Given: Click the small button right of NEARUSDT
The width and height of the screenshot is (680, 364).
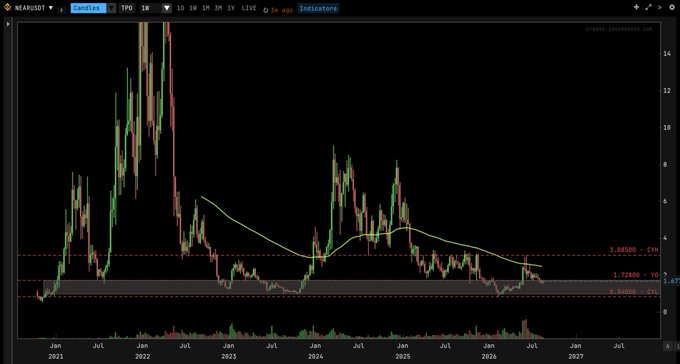Looking at the screenshot, I should (62, 9).
